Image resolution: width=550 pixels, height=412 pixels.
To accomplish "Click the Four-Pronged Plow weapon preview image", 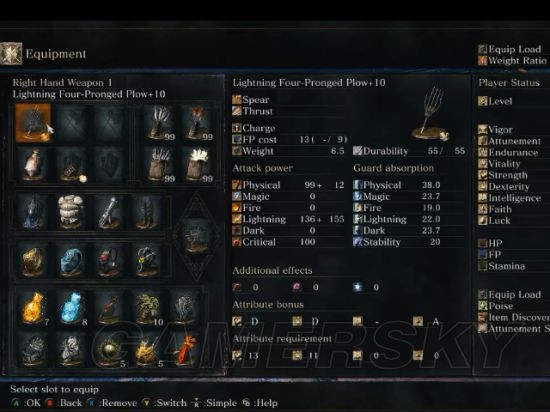I will click(x=431, y=114).
